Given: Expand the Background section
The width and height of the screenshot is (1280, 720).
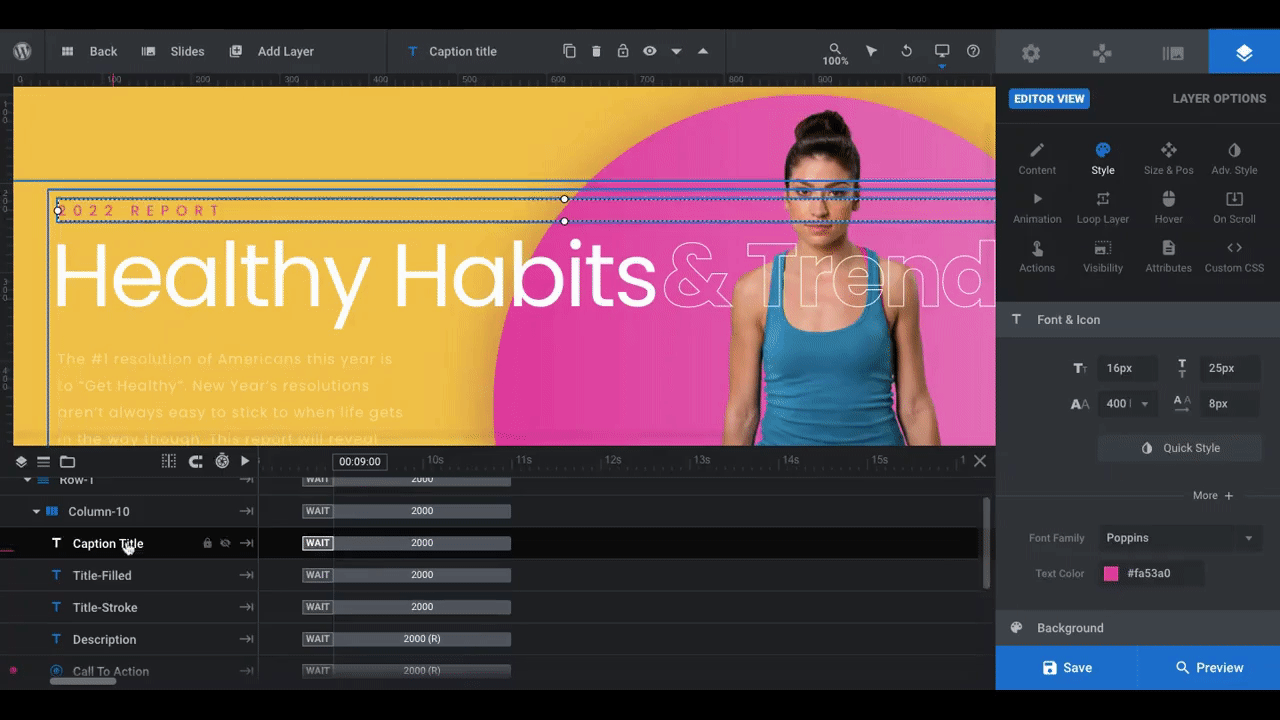Looking at the screenshot, I should click(1138, 628).
